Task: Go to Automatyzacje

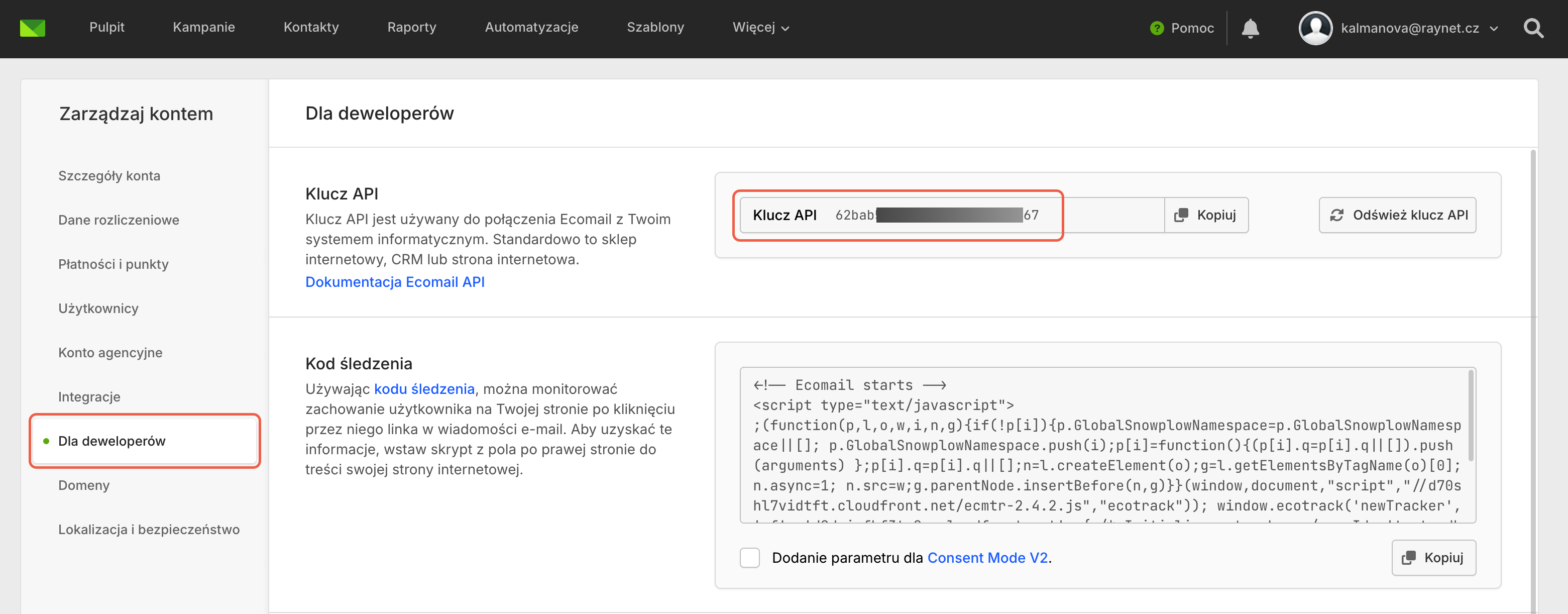Action: [531, 28]
